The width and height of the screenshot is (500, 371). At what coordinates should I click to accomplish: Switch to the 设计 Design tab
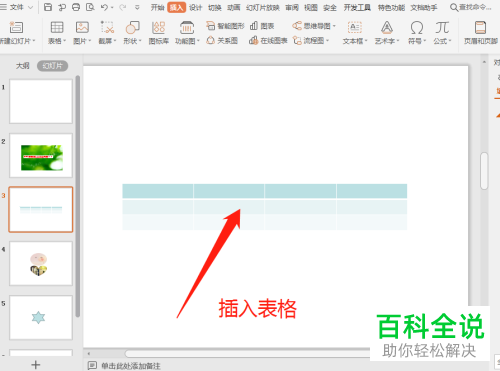[x=195, y=7]
